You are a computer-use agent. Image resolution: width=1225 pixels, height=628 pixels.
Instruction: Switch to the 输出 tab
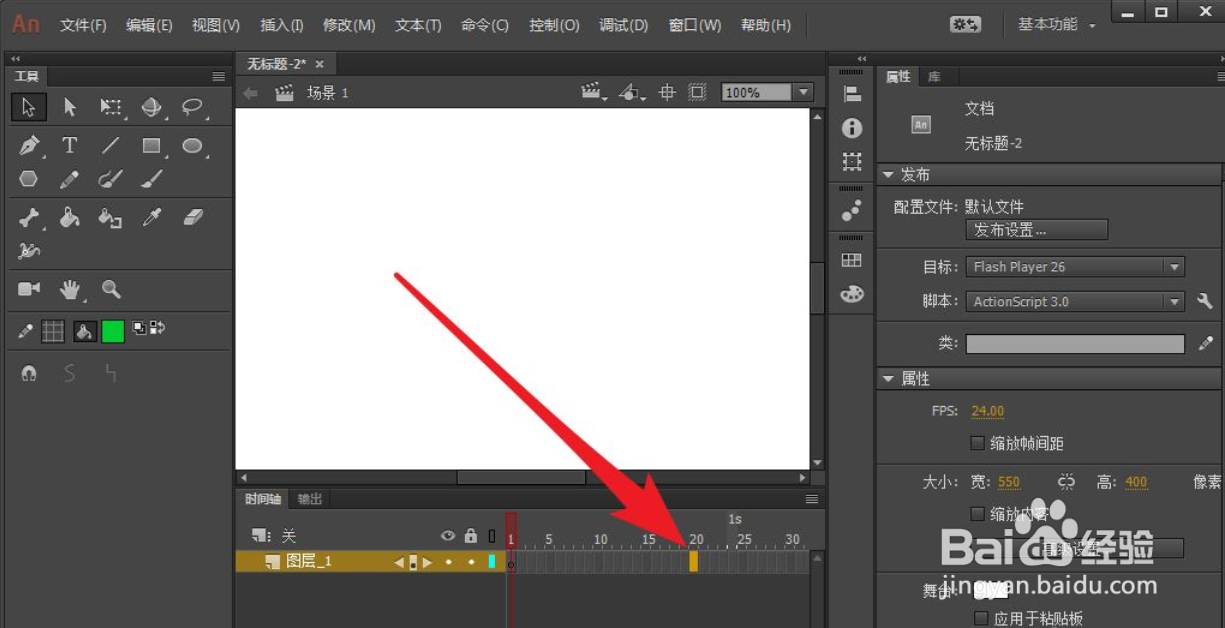[310, 499]
